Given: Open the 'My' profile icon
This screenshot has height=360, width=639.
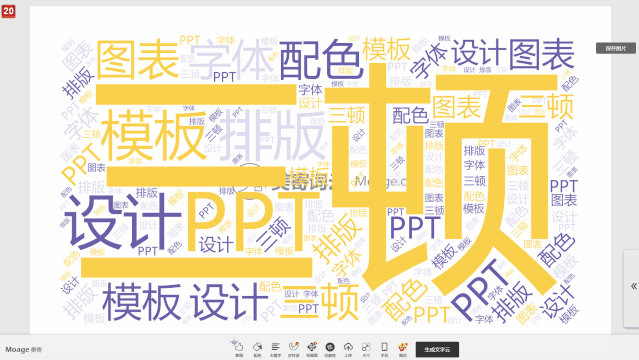Looking at the screenshot, I should (x=403, y=347).
